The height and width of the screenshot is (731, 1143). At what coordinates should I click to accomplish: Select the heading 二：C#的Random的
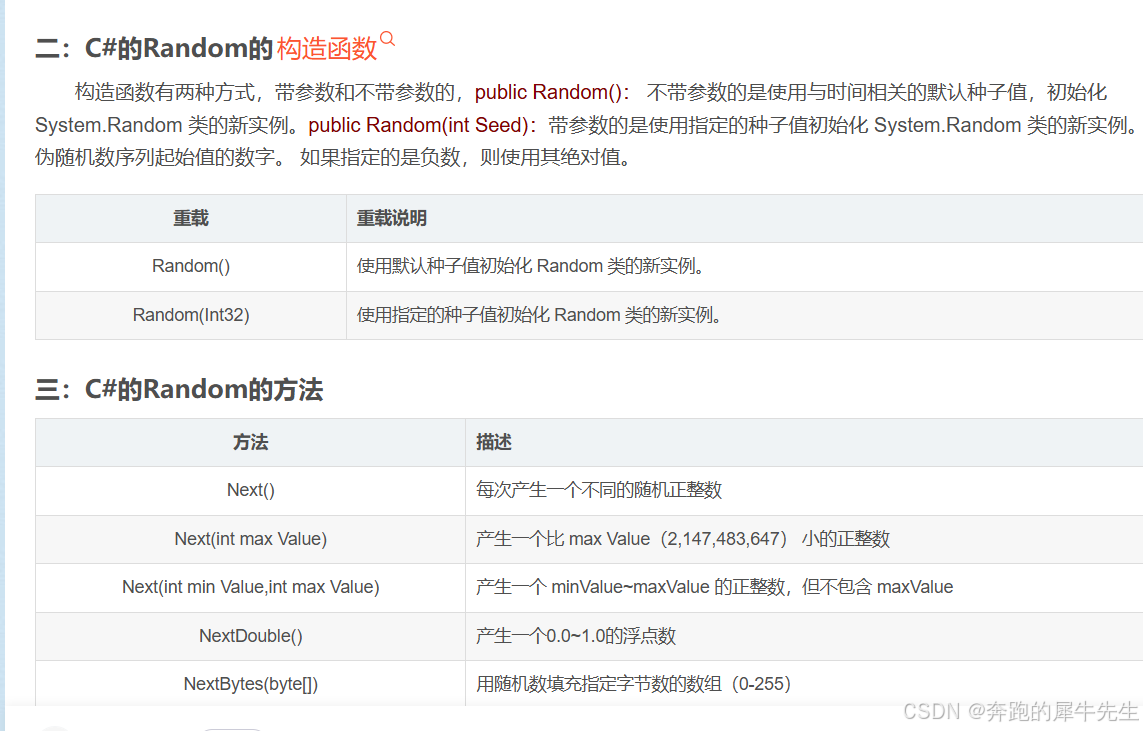pos(154,48)
